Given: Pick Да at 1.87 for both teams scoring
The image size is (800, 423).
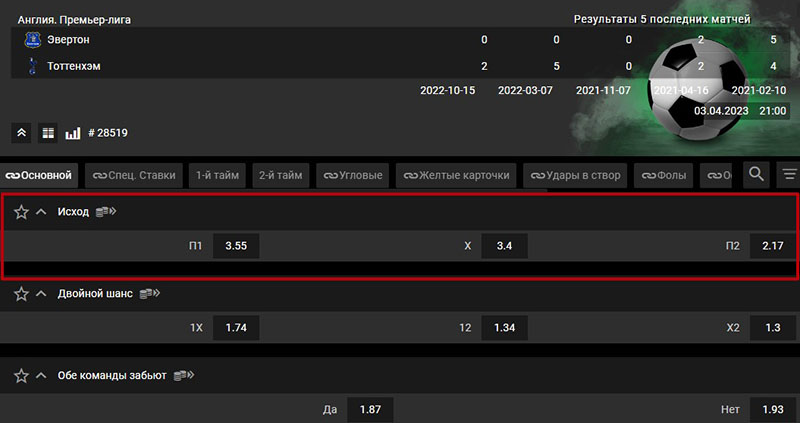Looking at the screenshot, I should click(369, 409).
